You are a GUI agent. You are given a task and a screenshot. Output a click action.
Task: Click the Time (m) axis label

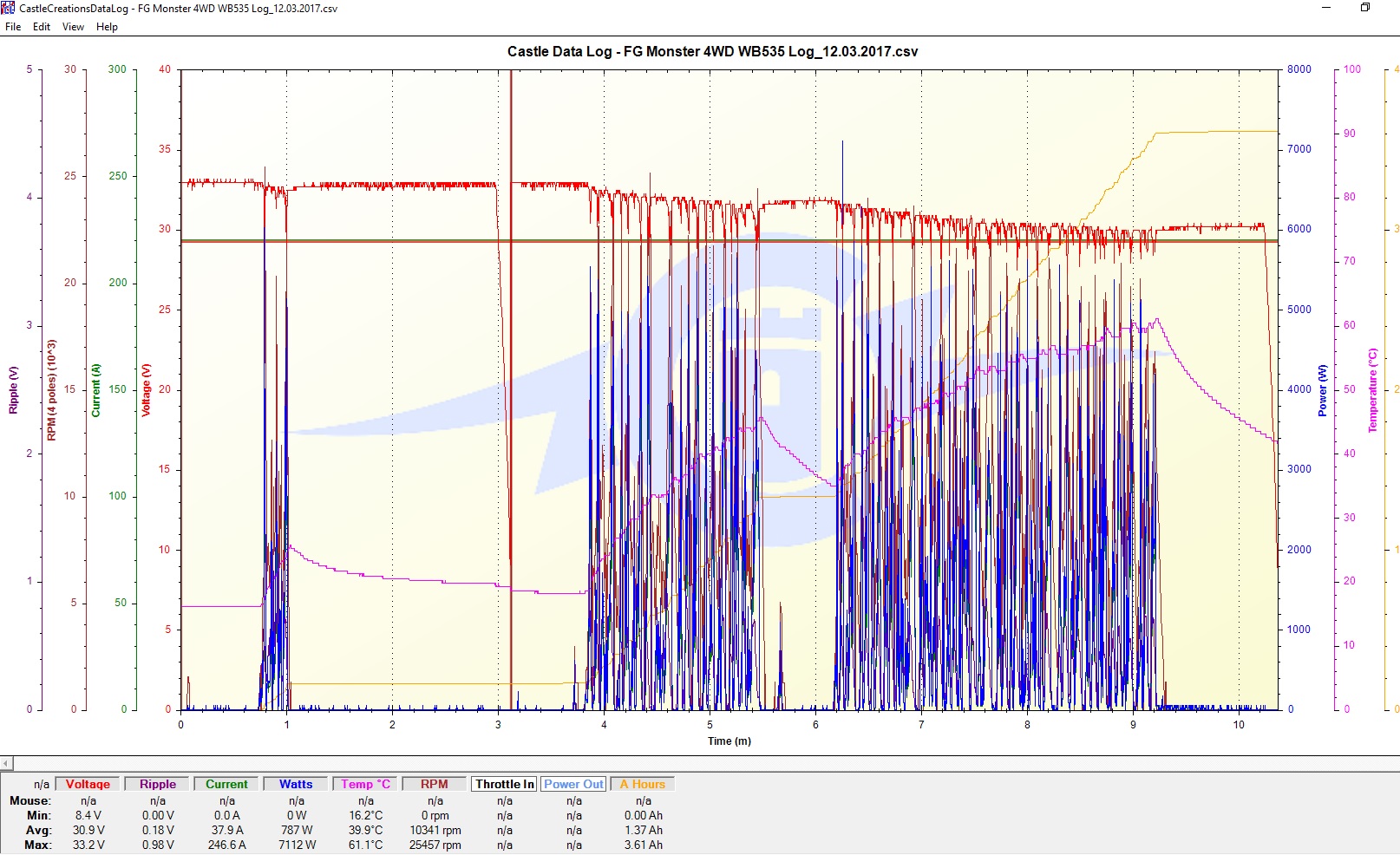pos(729,741)
